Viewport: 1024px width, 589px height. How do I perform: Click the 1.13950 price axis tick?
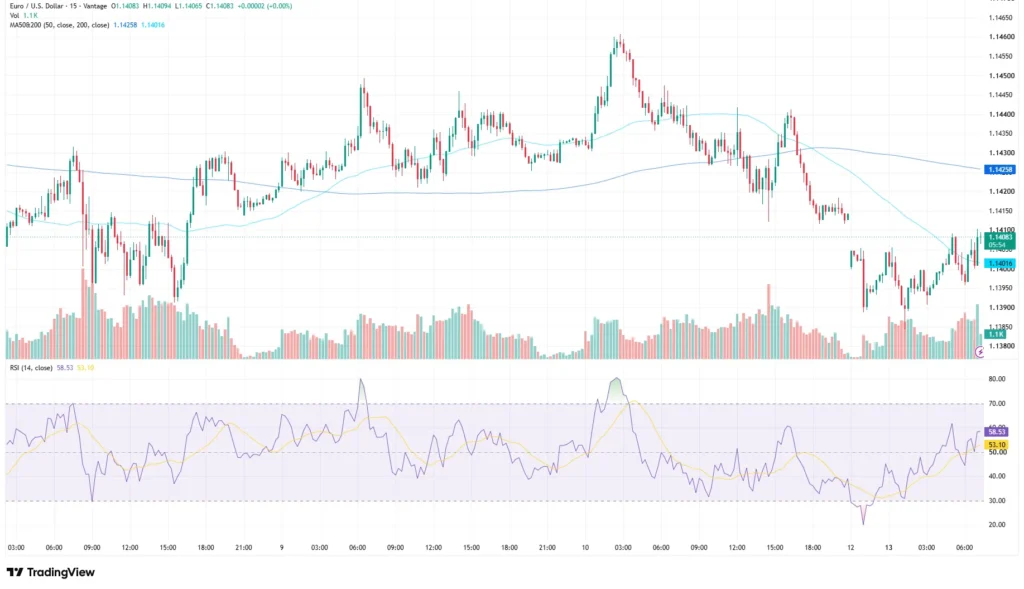coord(1000,288)
